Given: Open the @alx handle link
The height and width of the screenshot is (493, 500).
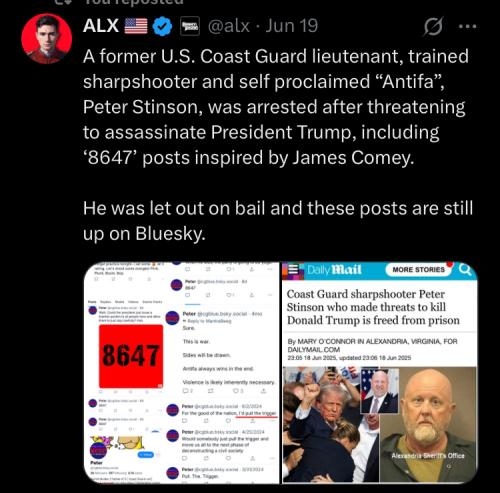Looking at the screenshot, I should coord(229,26).
